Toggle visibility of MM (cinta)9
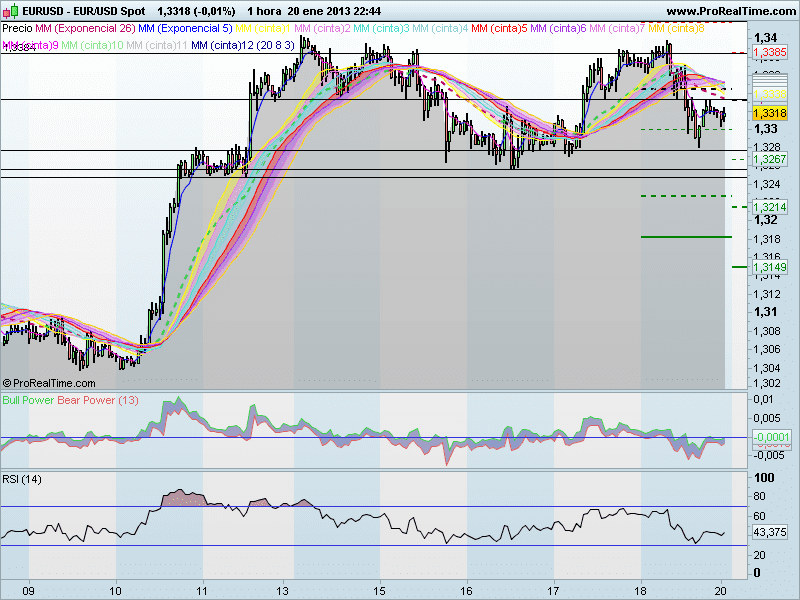This screenshot has width=800, height=600. [30, 46]
